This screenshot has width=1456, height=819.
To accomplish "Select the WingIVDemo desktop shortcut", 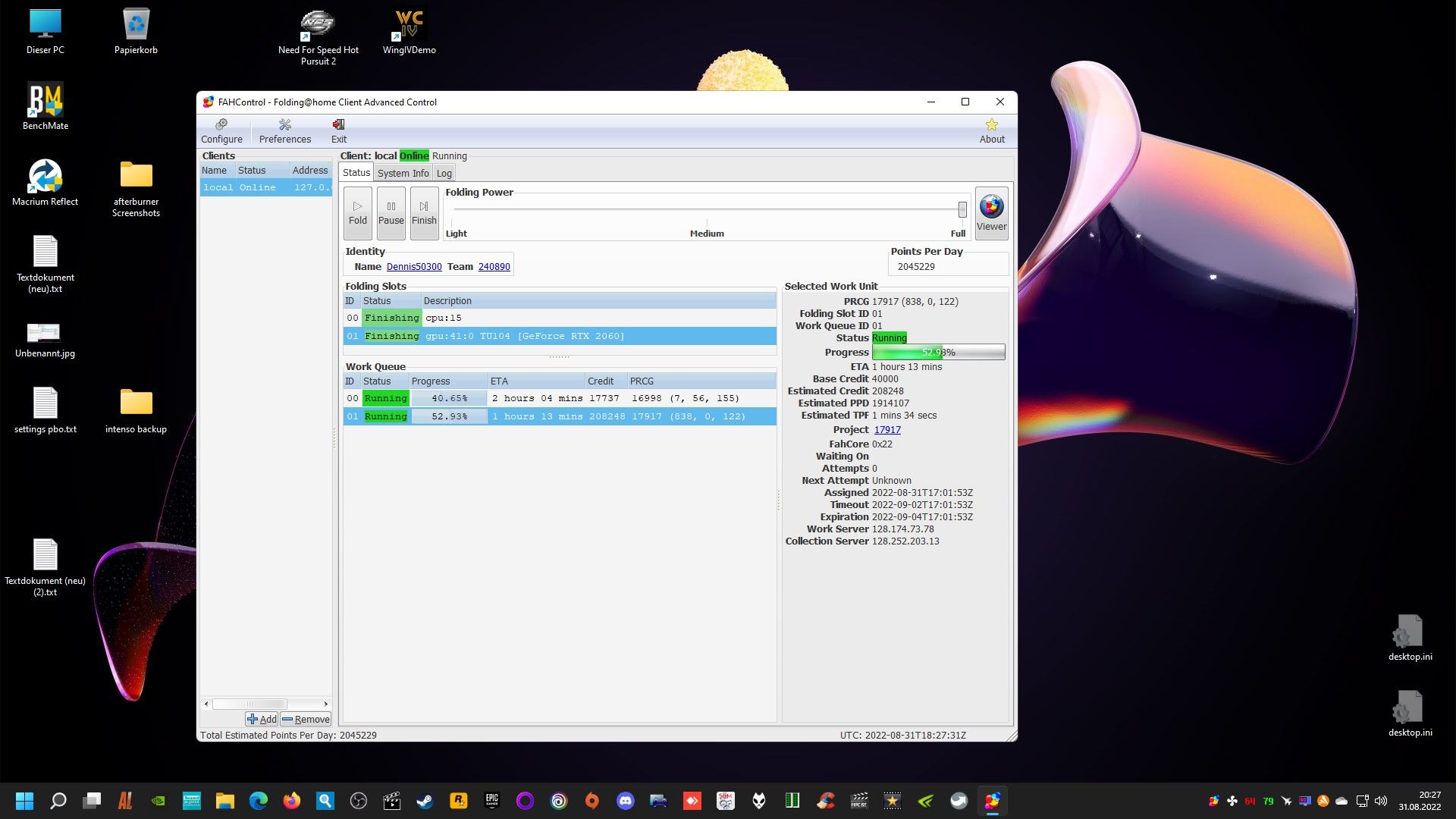I will coord(409,32).
